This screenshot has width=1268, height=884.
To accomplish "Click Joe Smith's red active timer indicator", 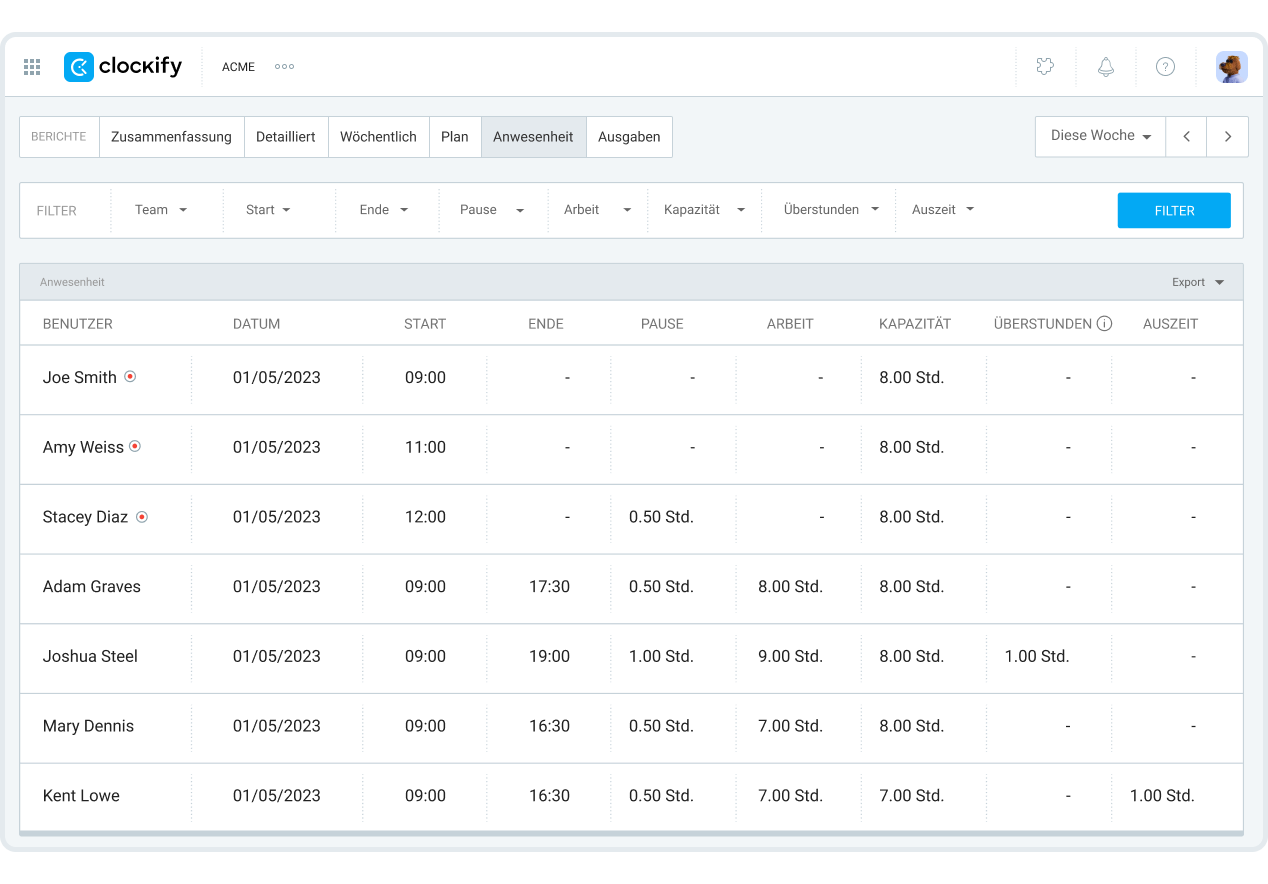I will coord(130,377).
